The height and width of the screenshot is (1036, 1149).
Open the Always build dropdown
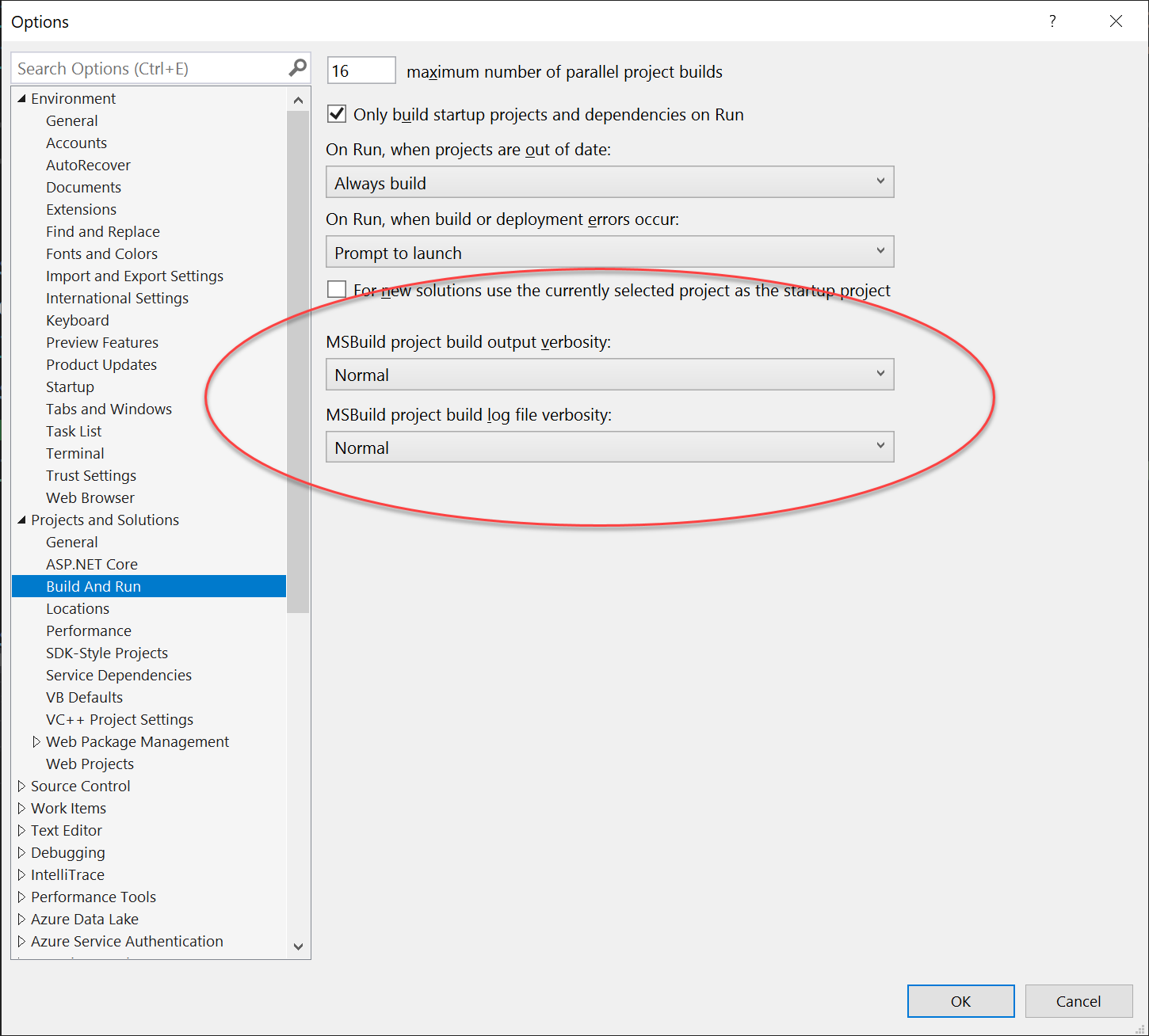610,182
